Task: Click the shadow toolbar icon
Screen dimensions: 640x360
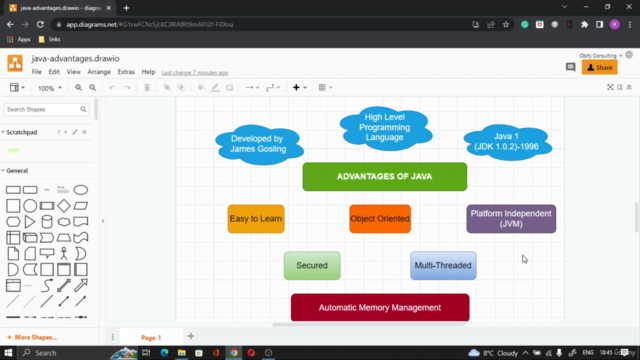Action: pyautogui.click(x=229, y=87)
